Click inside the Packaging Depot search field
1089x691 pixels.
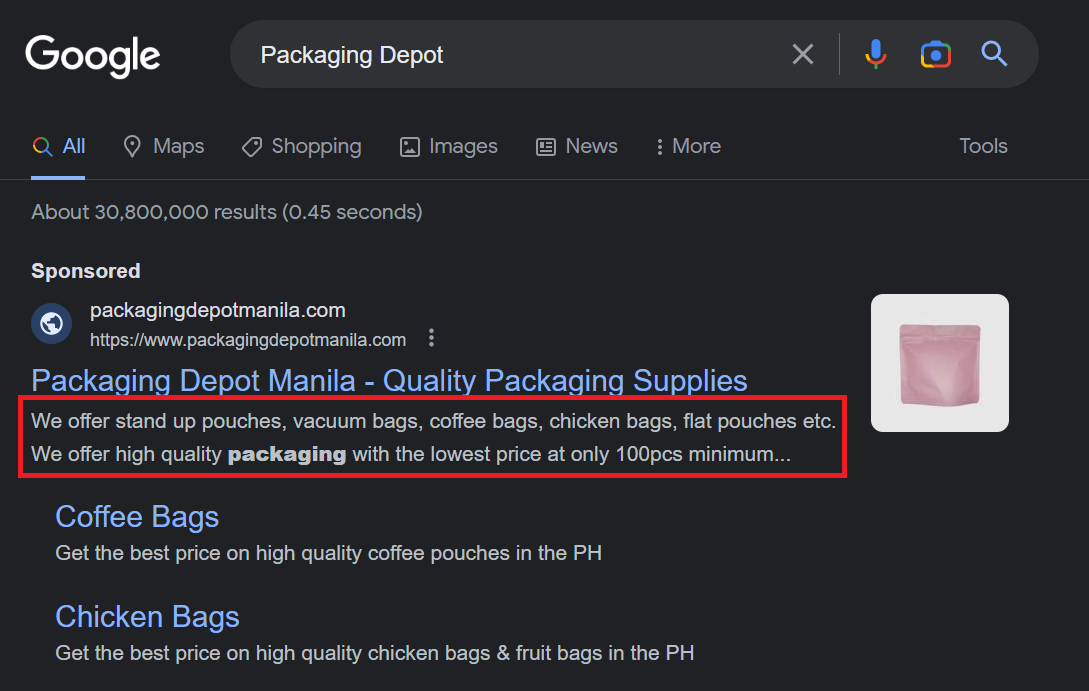tap(514, 54)
